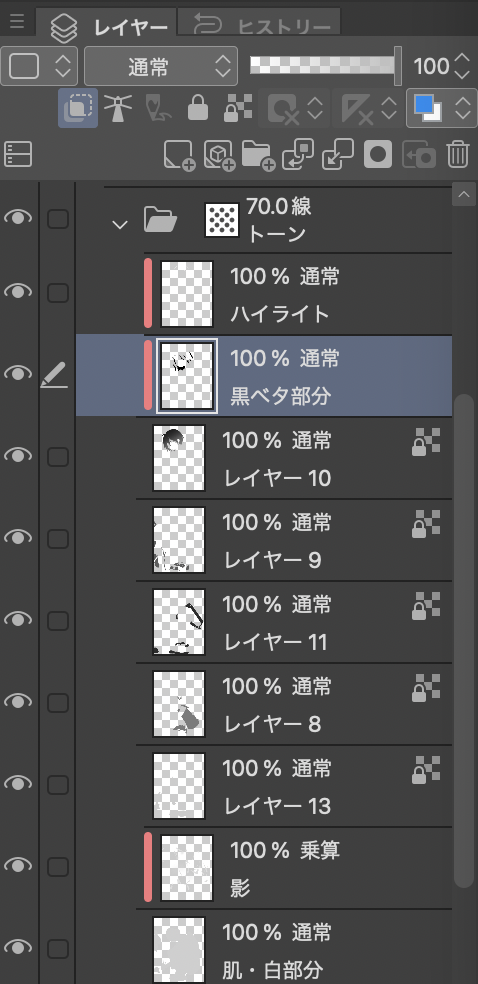Check the box beside レイヤー 9
This screenshot has height=984, width=478.
[x=58, y=538]
